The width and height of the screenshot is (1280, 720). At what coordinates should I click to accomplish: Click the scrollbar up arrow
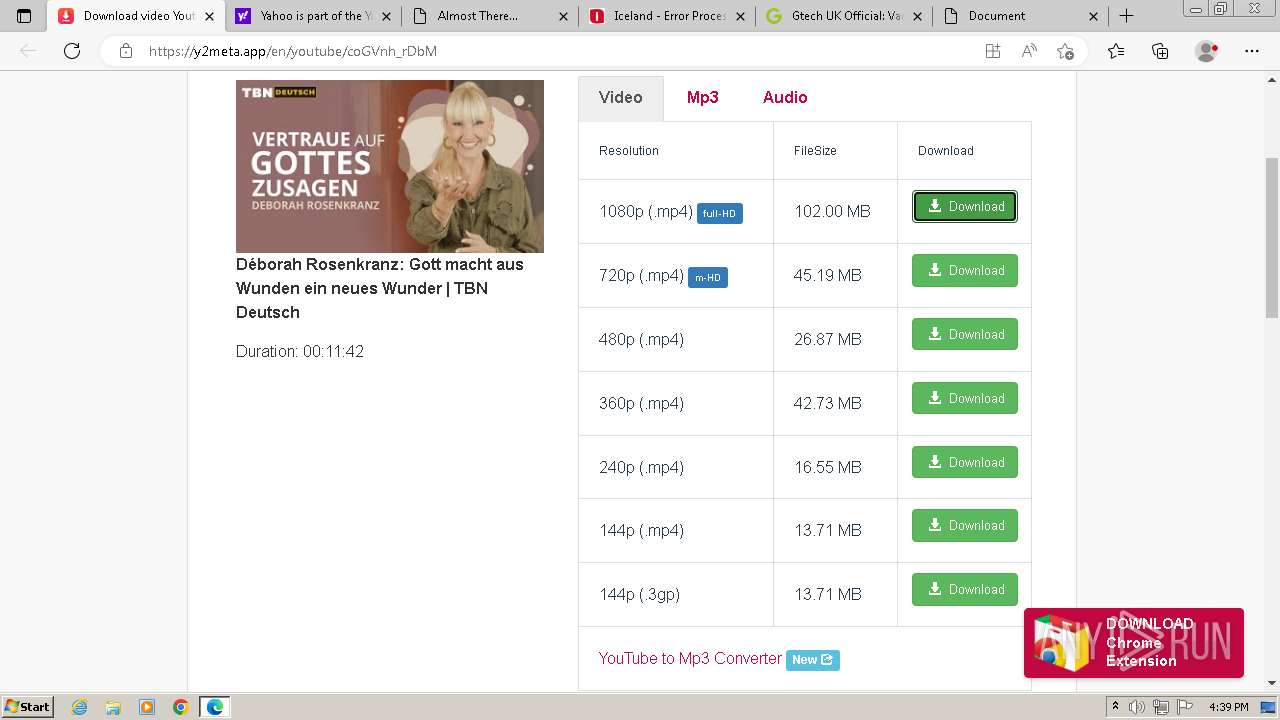pyautogui.click(x=1272, y=79)
